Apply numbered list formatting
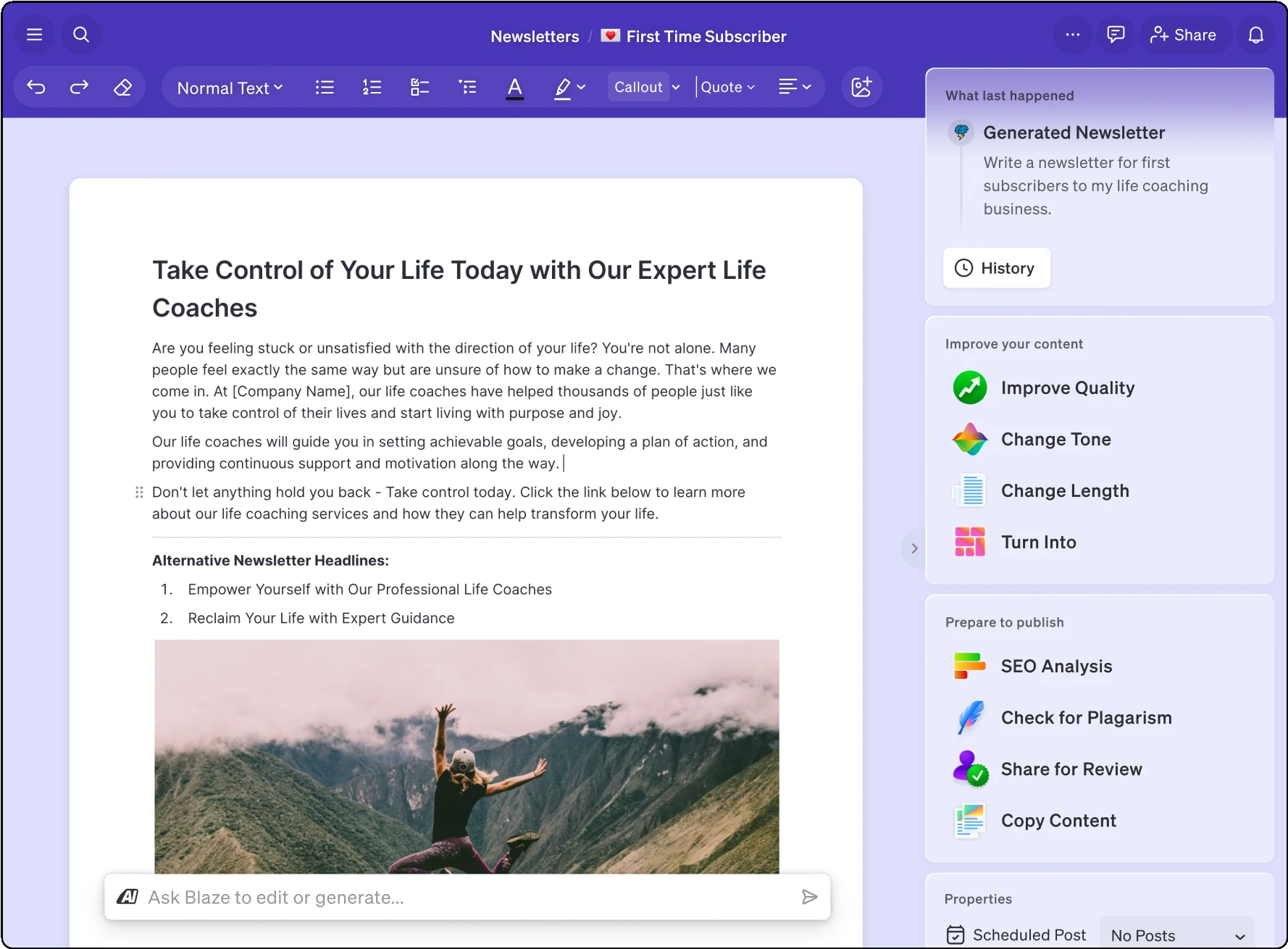Screen dimensions: 1288x949 click(371, 87)
